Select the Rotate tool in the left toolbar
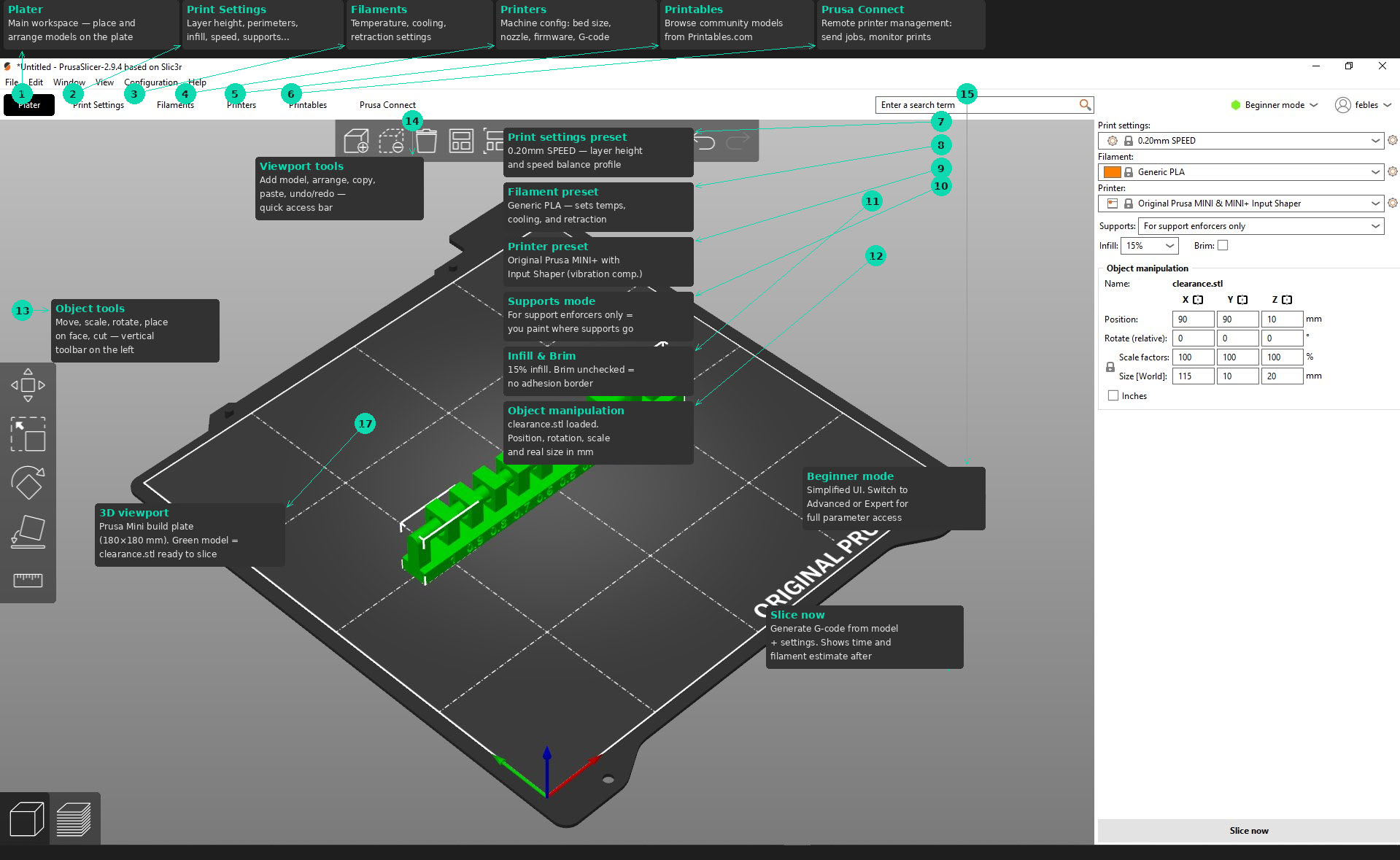The height and width of the screenshot is (860, 1400). coord(28,483)
